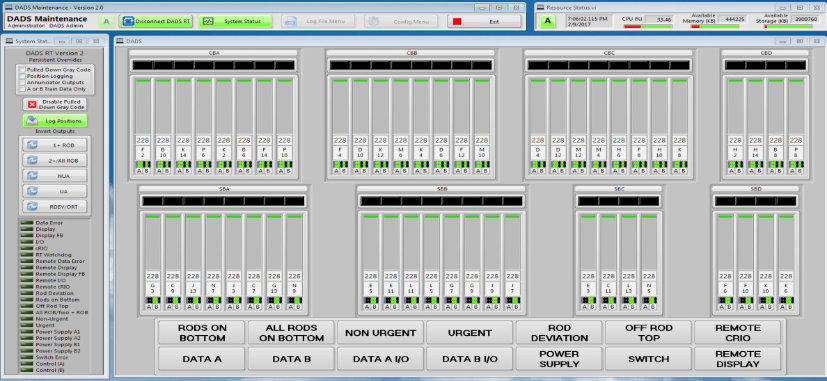Click the REMOTE CRIO annunciator
The height and width of the screenshot is (381, 827).
pos(737,333)
